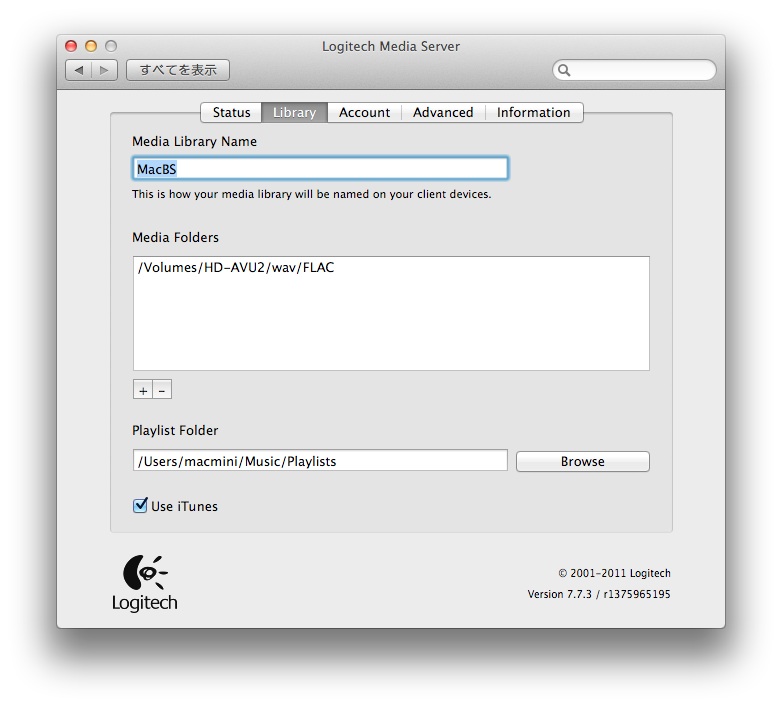Click the © 2001-2011 Logitech text
This screenshot has height=707, width=782.
point(614,573)
